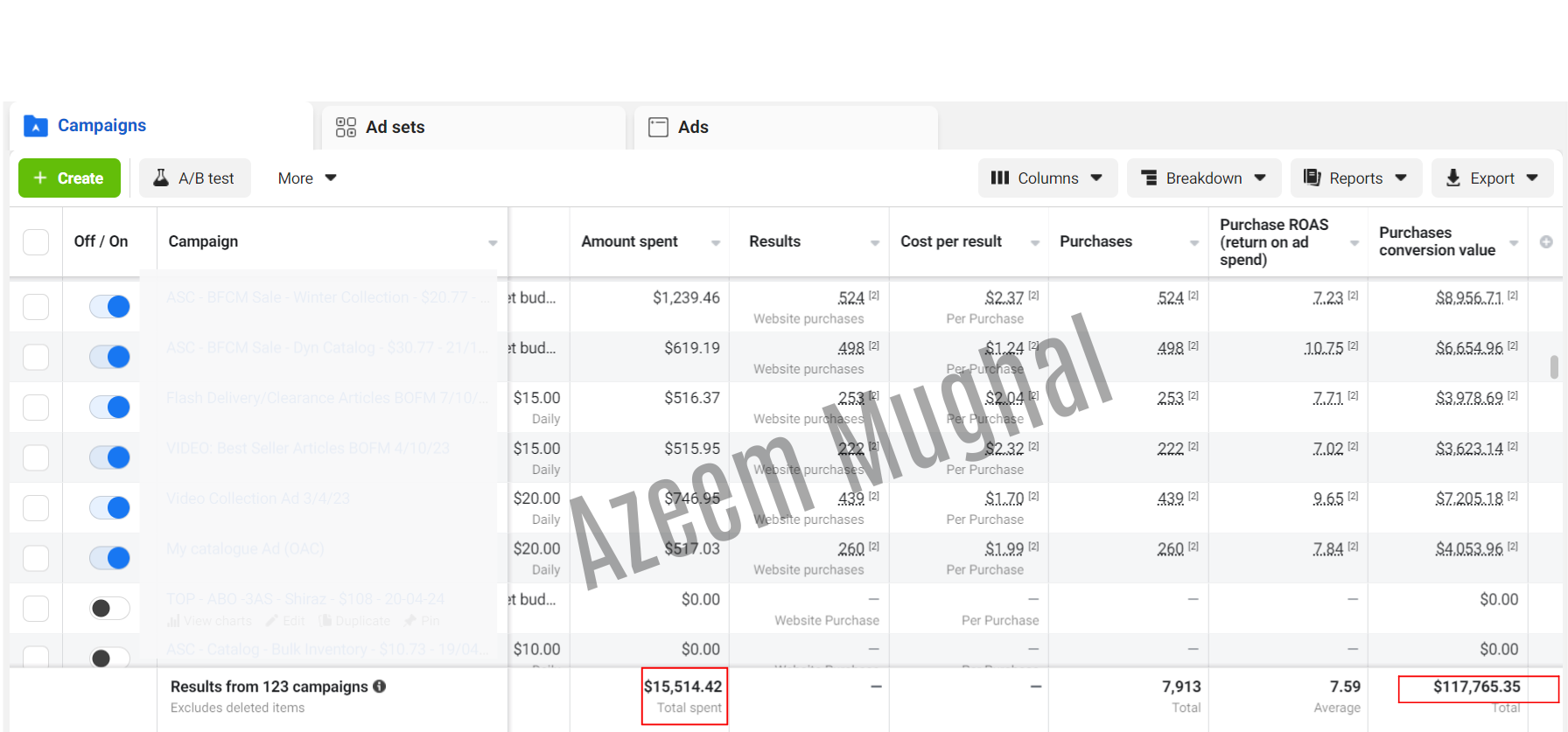Click the A/B test button

pyautogui.click(x=195, y=178)
